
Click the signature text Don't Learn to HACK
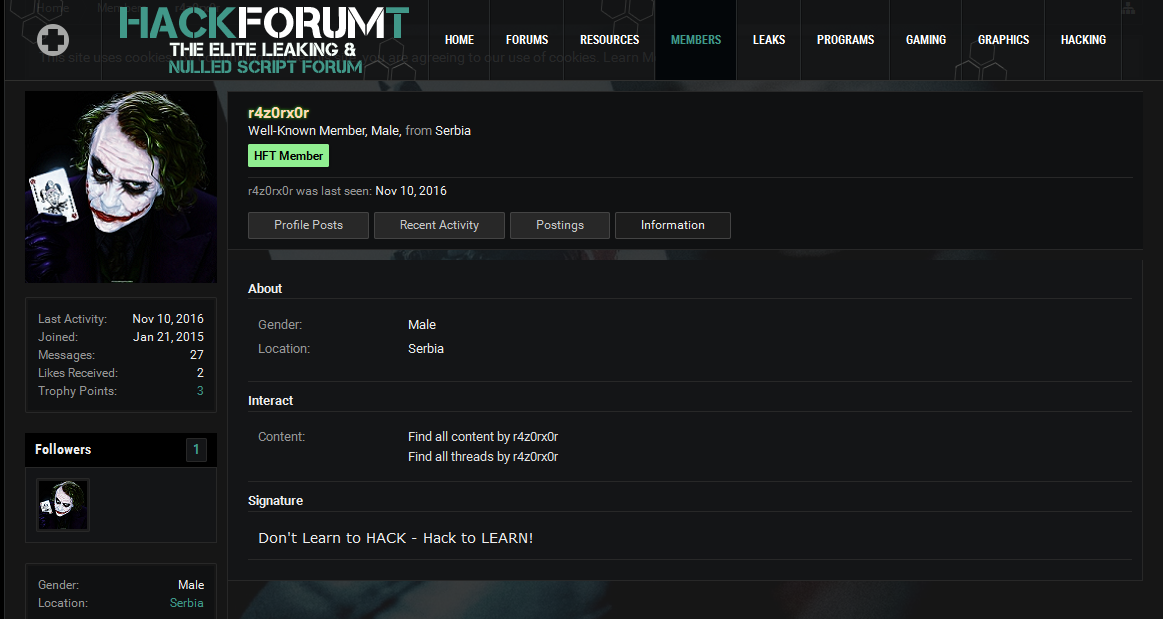395,538
